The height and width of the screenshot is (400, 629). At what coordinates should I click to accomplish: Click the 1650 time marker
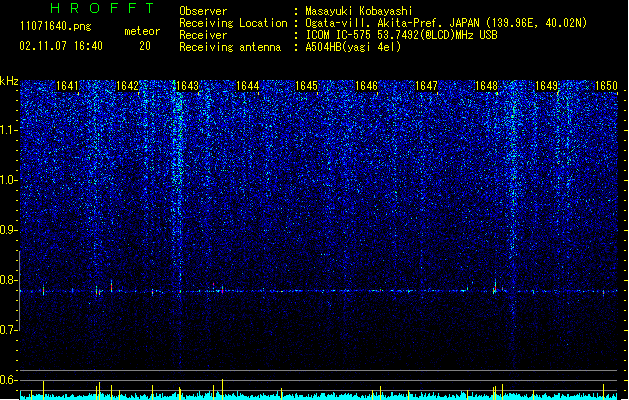(606, 86)
